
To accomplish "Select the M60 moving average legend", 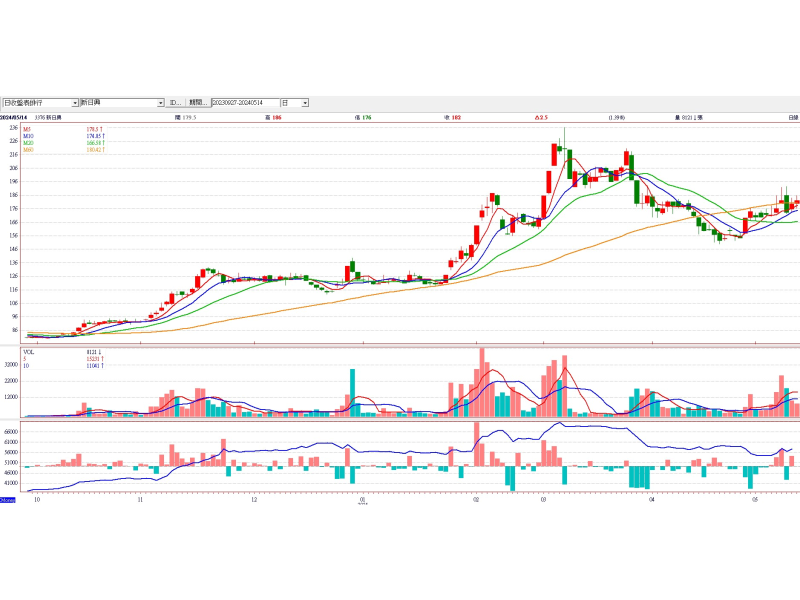I will pos(30,150).
